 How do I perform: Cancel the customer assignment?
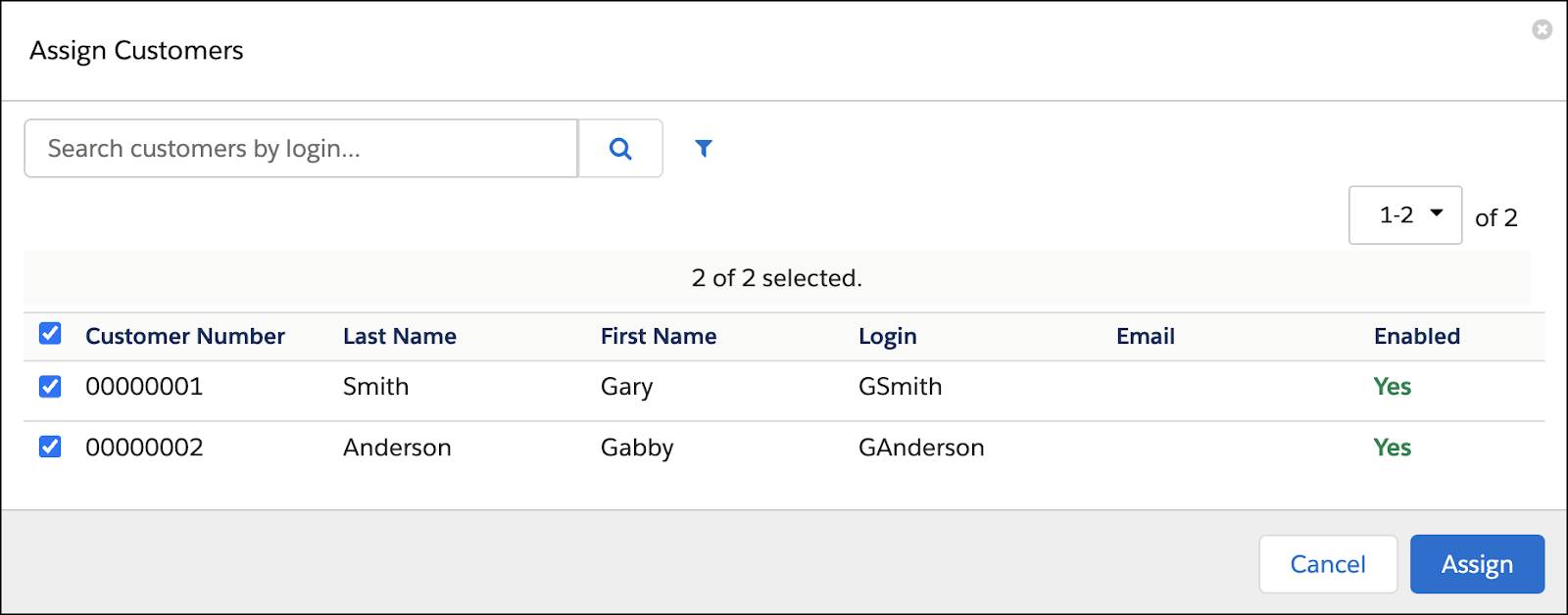tap(1327, 564)
